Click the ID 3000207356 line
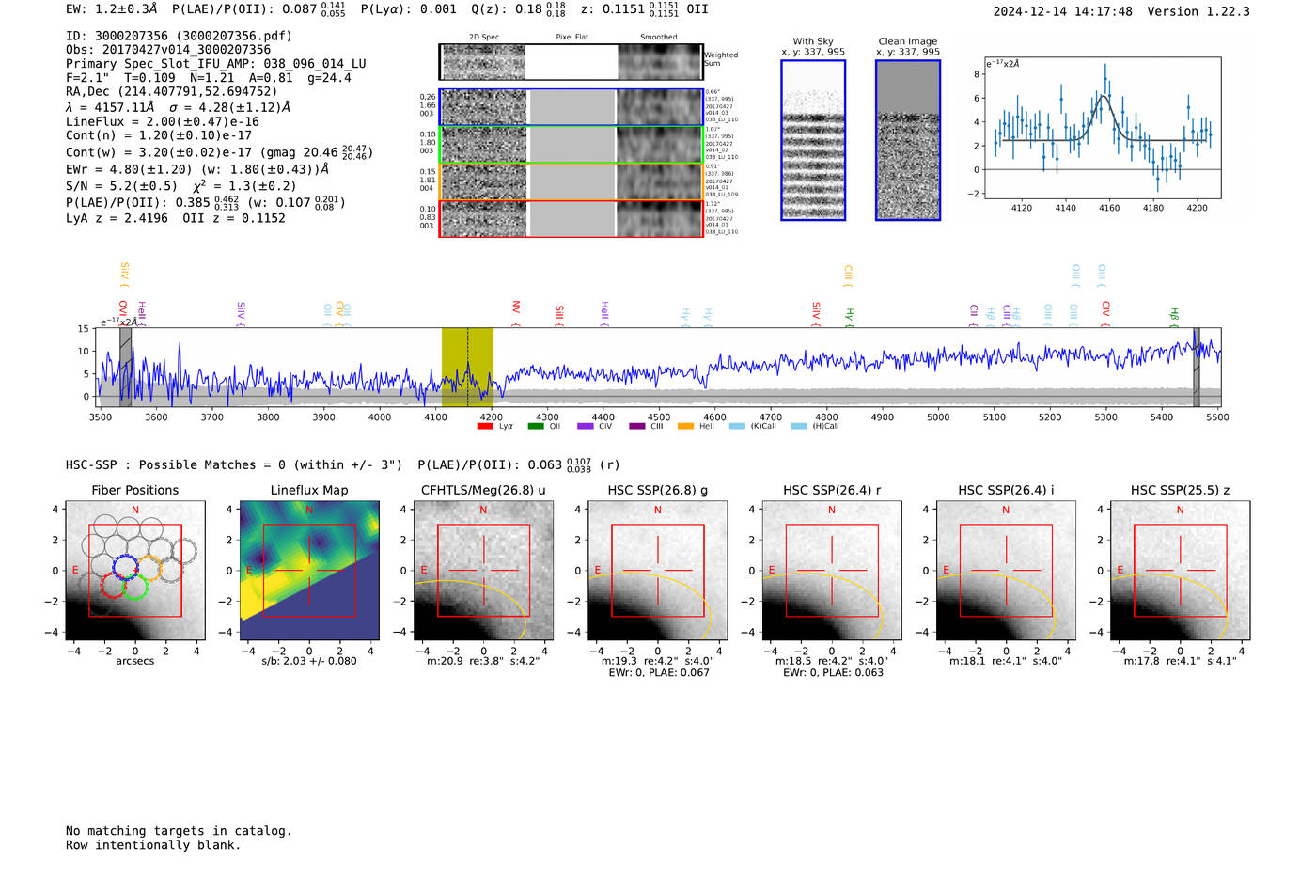The height and width of the screenshot is (896, 1316). click(179, 36)
